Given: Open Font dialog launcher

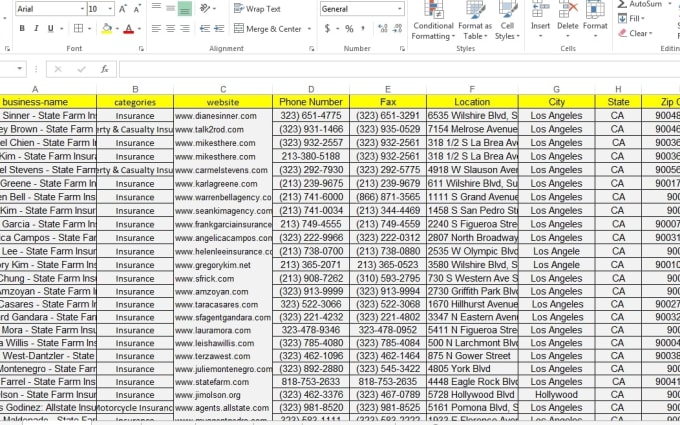Looking at the screenshot, I should (141, 49).
